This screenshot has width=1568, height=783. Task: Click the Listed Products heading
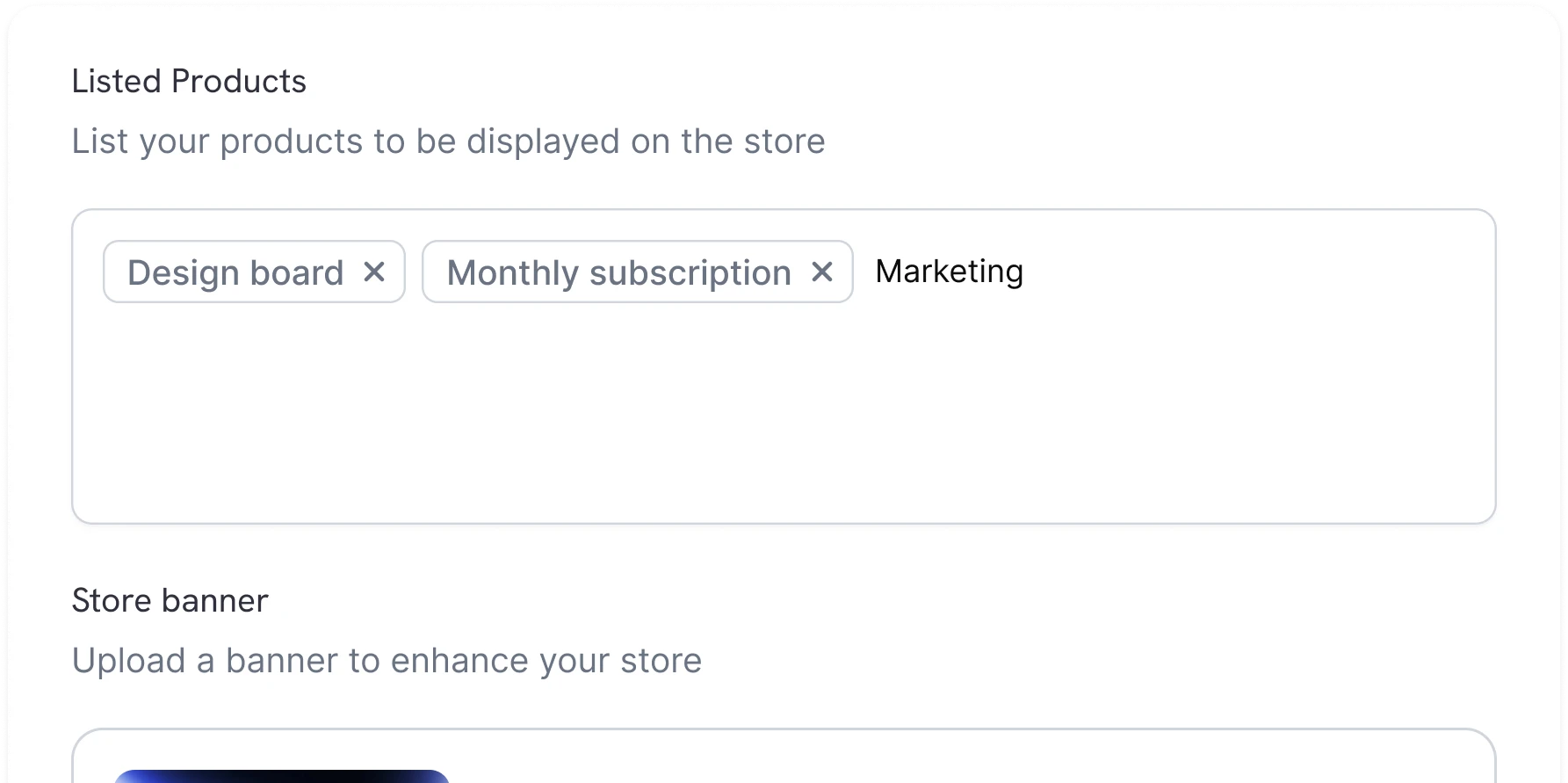(x=189, y=81)
